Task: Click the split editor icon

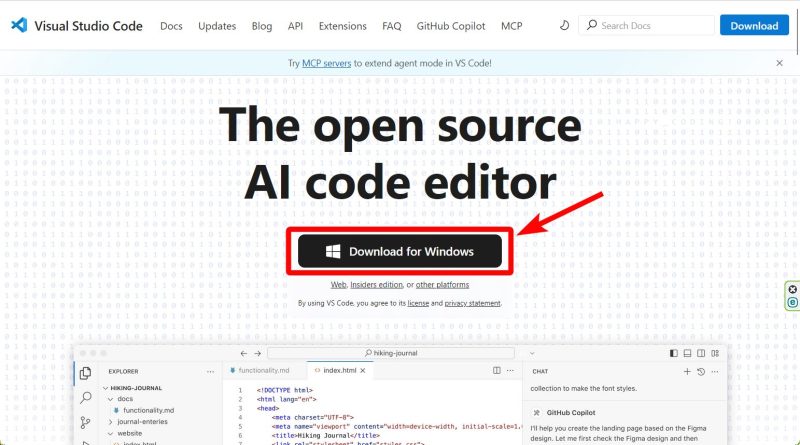Action: pos(499,371)
